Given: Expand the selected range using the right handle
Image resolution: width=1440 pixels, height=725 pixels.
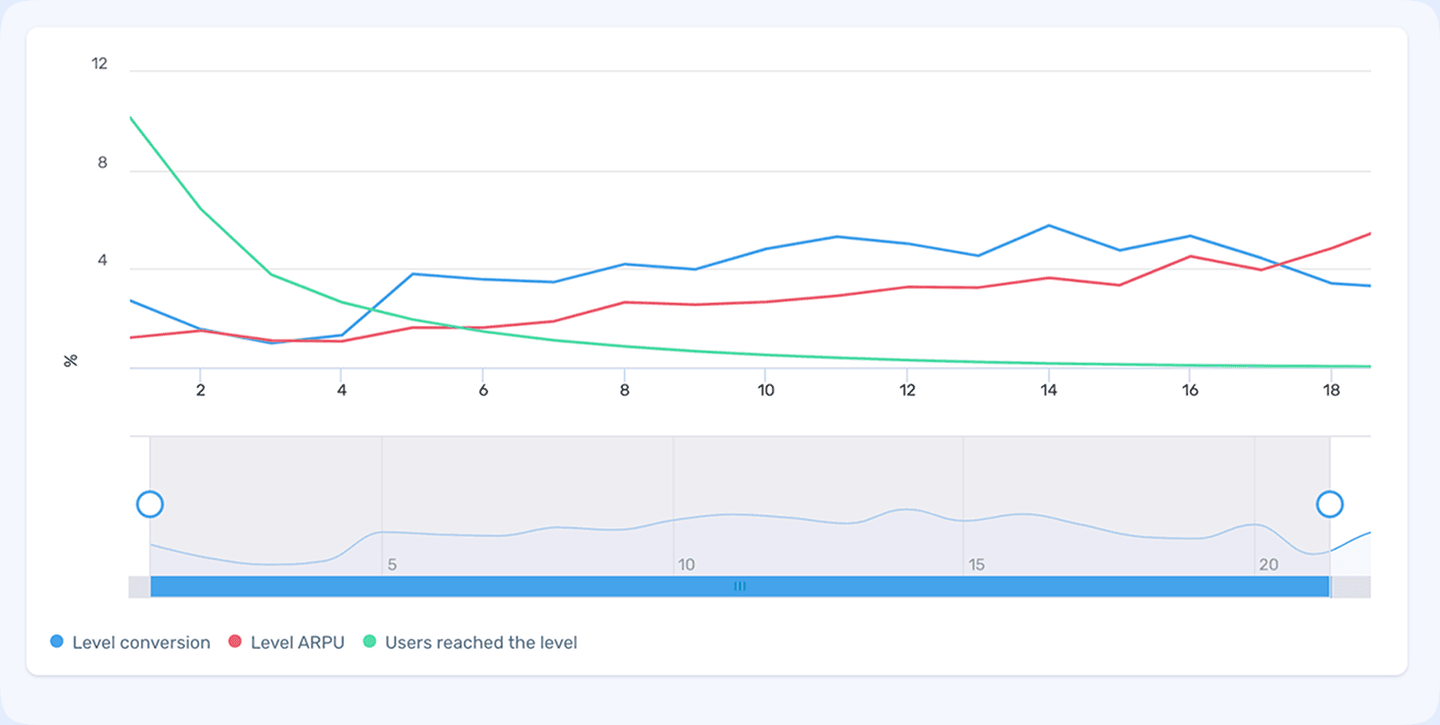Looking at the screenshot, I should [1330, 504].
